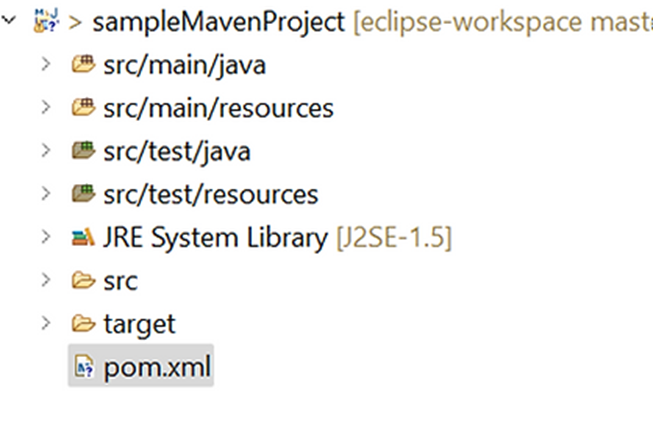This screenshot has width=653, height=430.
Task: Click the src/main/java source folder icon
Action: click(x=83, y=64)
